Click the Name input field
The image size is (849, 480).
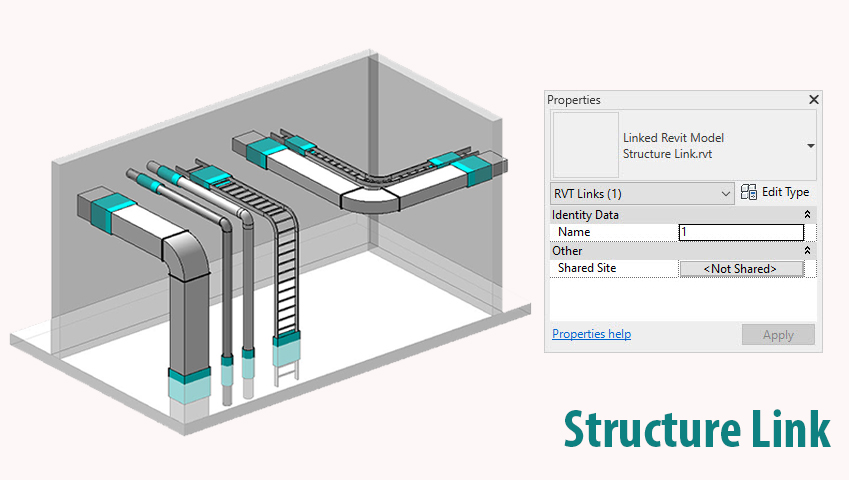741,232
